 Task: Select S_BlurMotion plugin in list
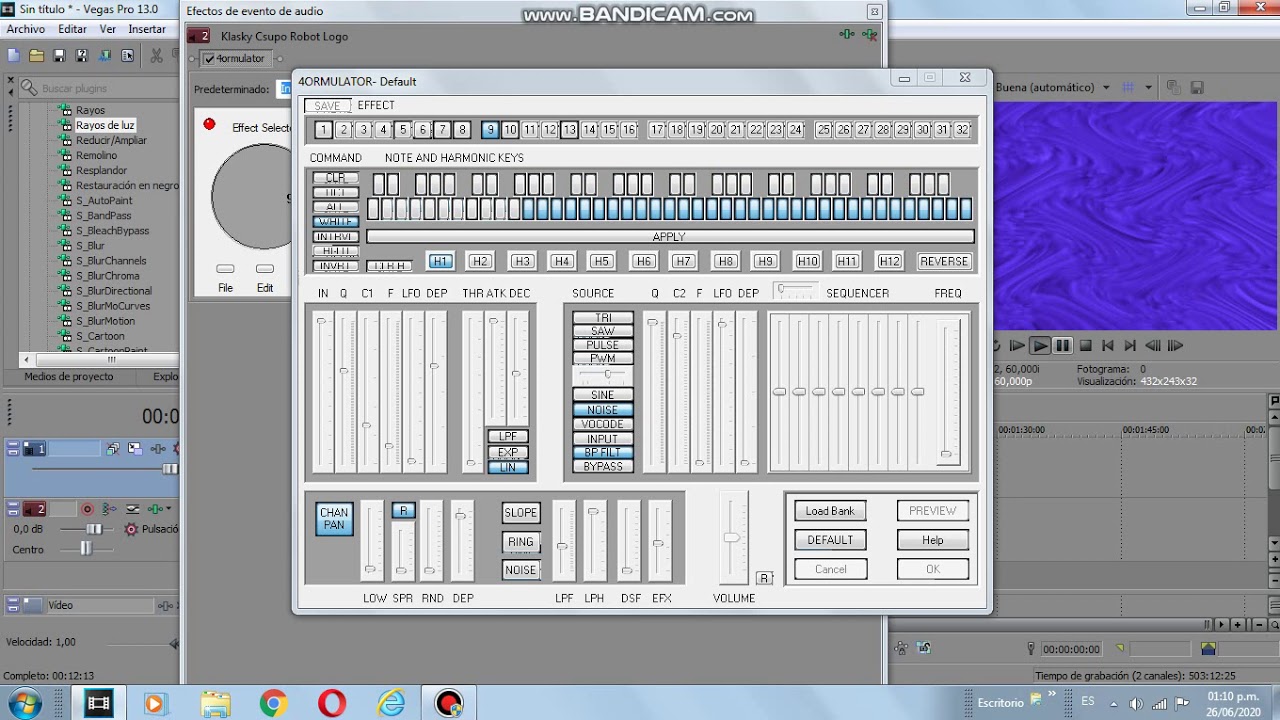point(105,321)
